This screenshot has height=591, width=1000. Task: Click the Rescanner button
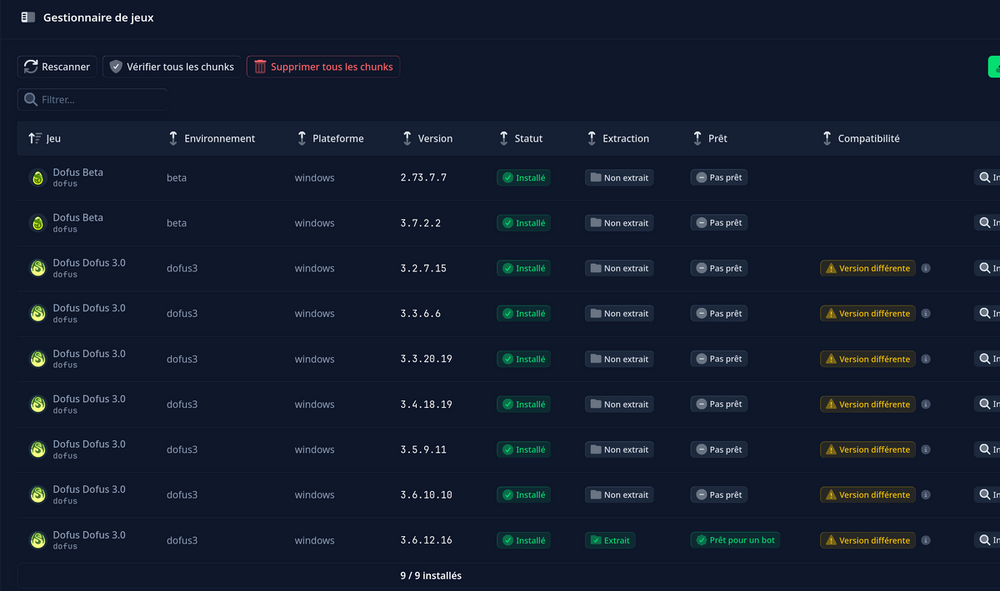[57, 67]
